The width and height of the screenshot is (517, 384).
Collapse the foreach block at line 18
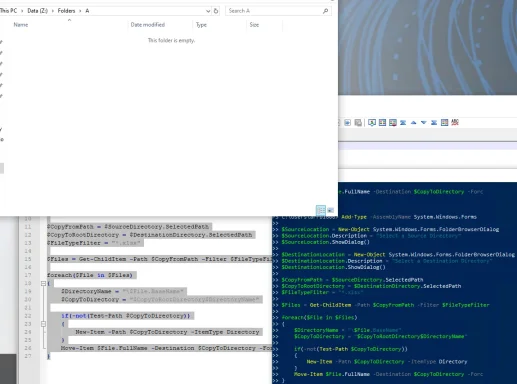tap(43, 283)
